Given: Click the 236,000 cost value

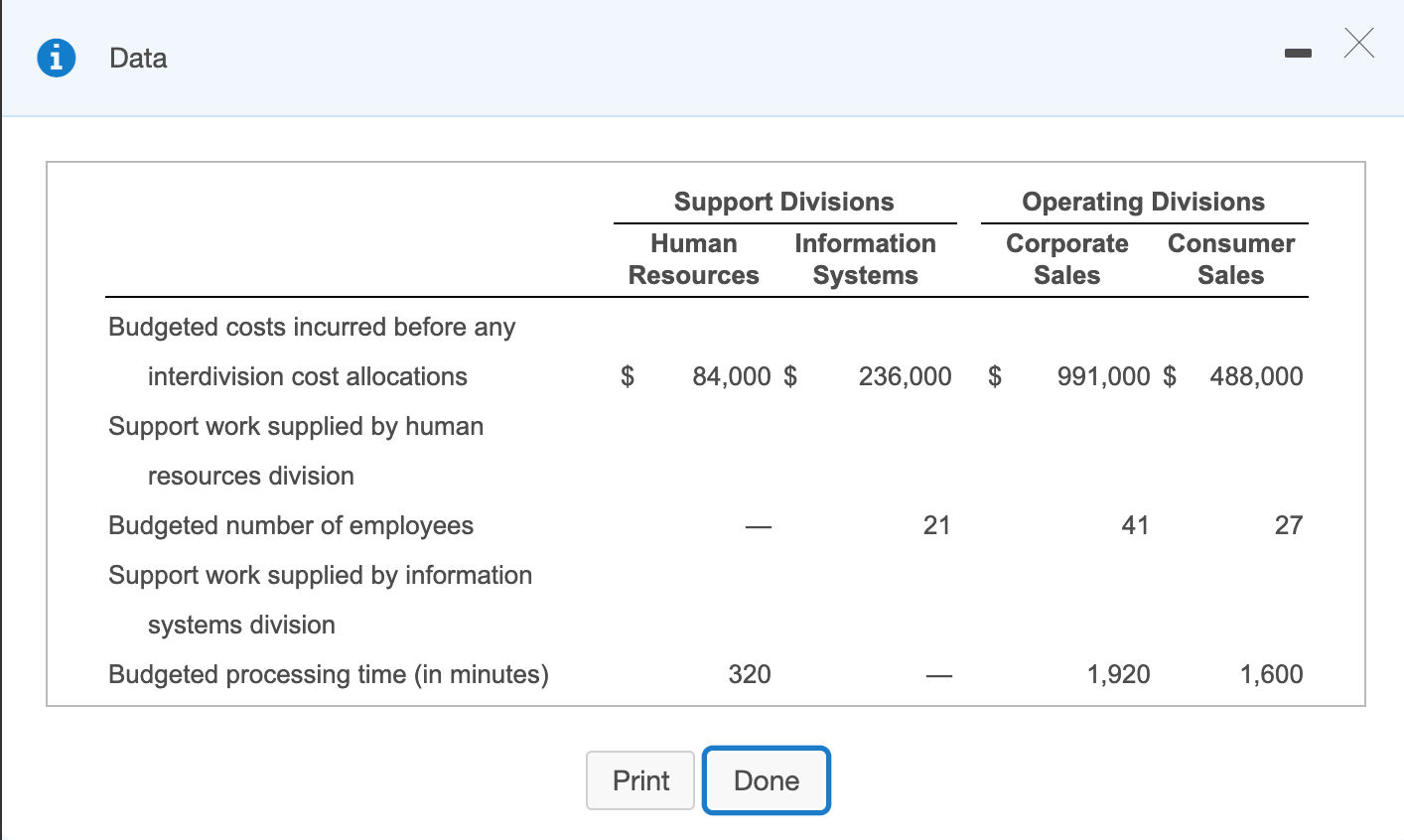Looking at the screenshot, I should 906,376.
